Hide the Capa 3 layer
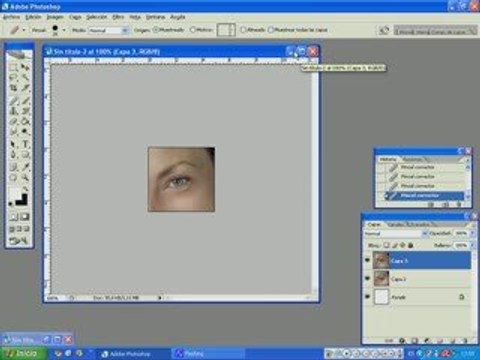This screenshot has width=480, height=360. point(368,260)
